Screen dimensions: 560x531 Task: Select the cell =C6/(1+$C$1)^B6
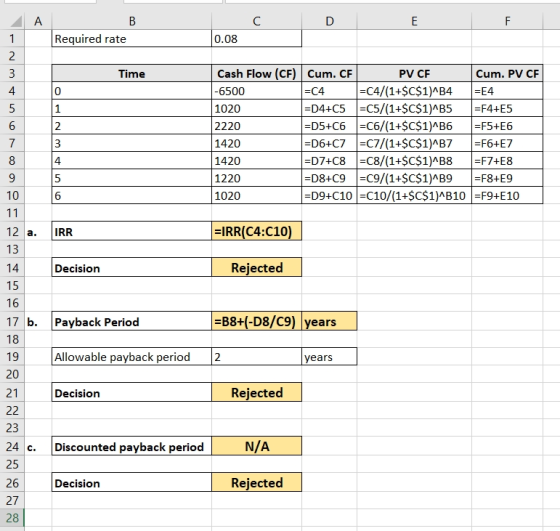pos(414,126)
